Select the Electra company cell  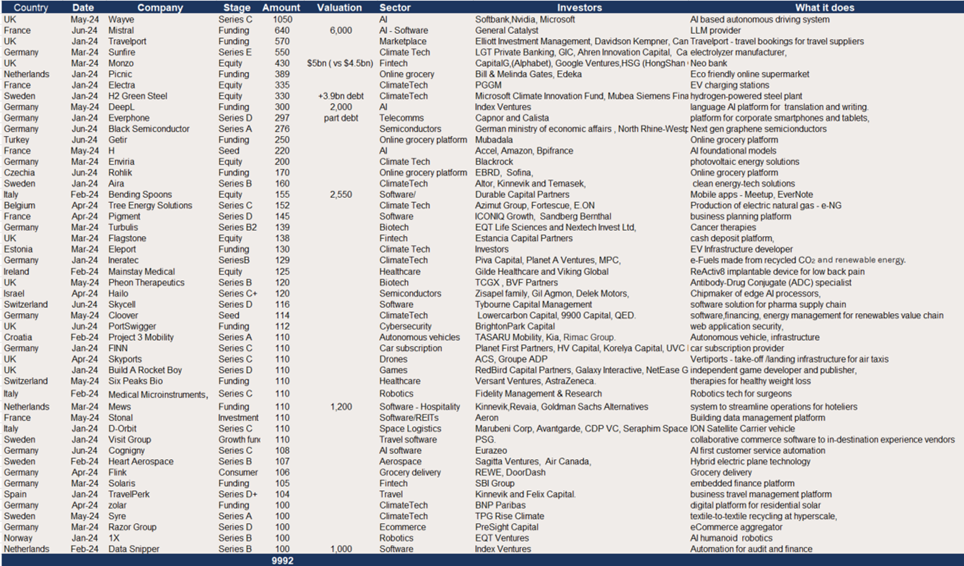122,85
